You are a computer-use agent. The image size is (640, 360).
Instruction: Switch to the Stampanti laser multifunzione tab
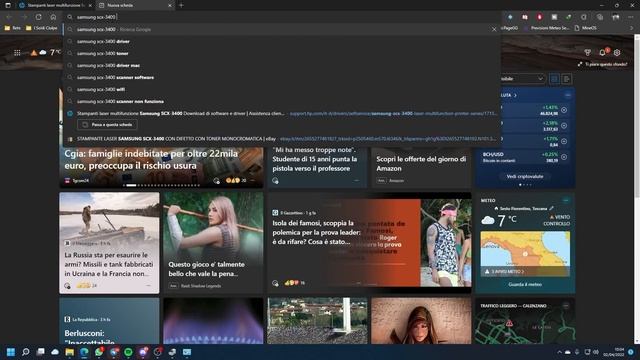(x=55, y=5)
